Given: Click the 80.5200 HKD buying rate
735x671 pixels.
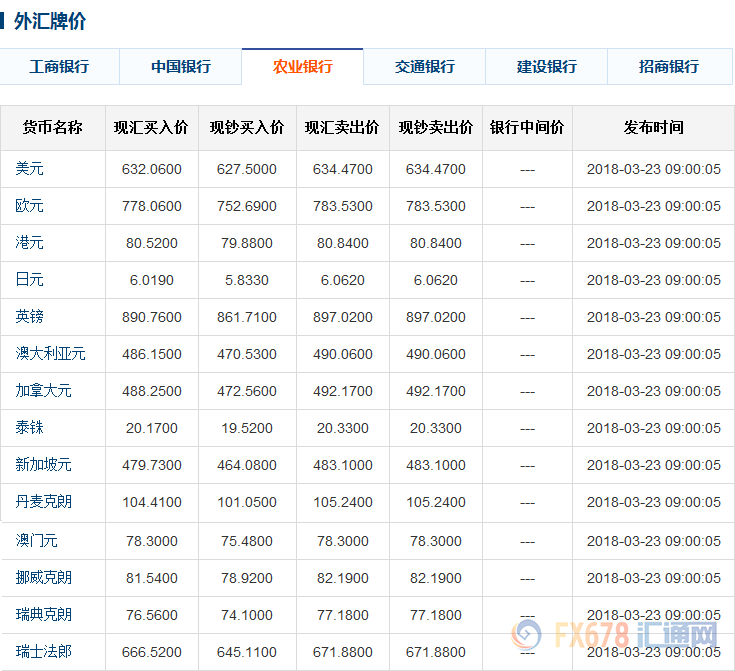Looking at the screenshot, I should (152, 243).
